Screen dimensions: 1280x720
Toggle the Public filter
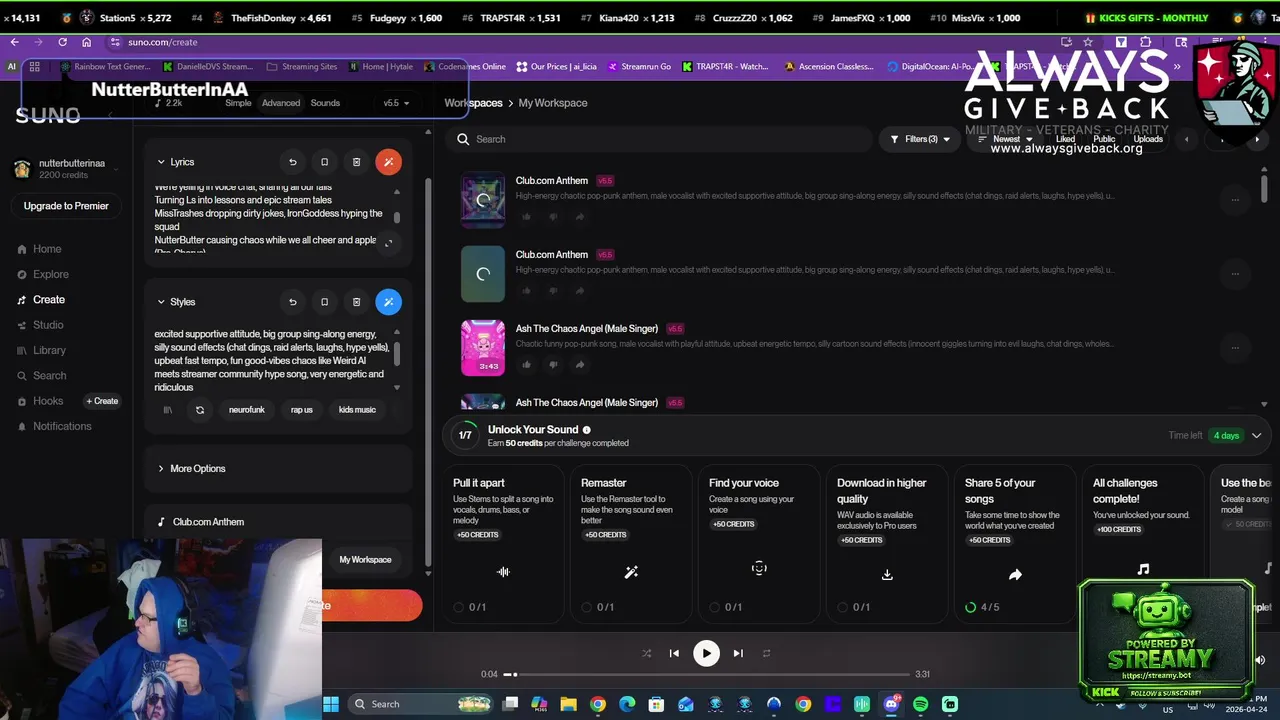[x=1104, y=139]
